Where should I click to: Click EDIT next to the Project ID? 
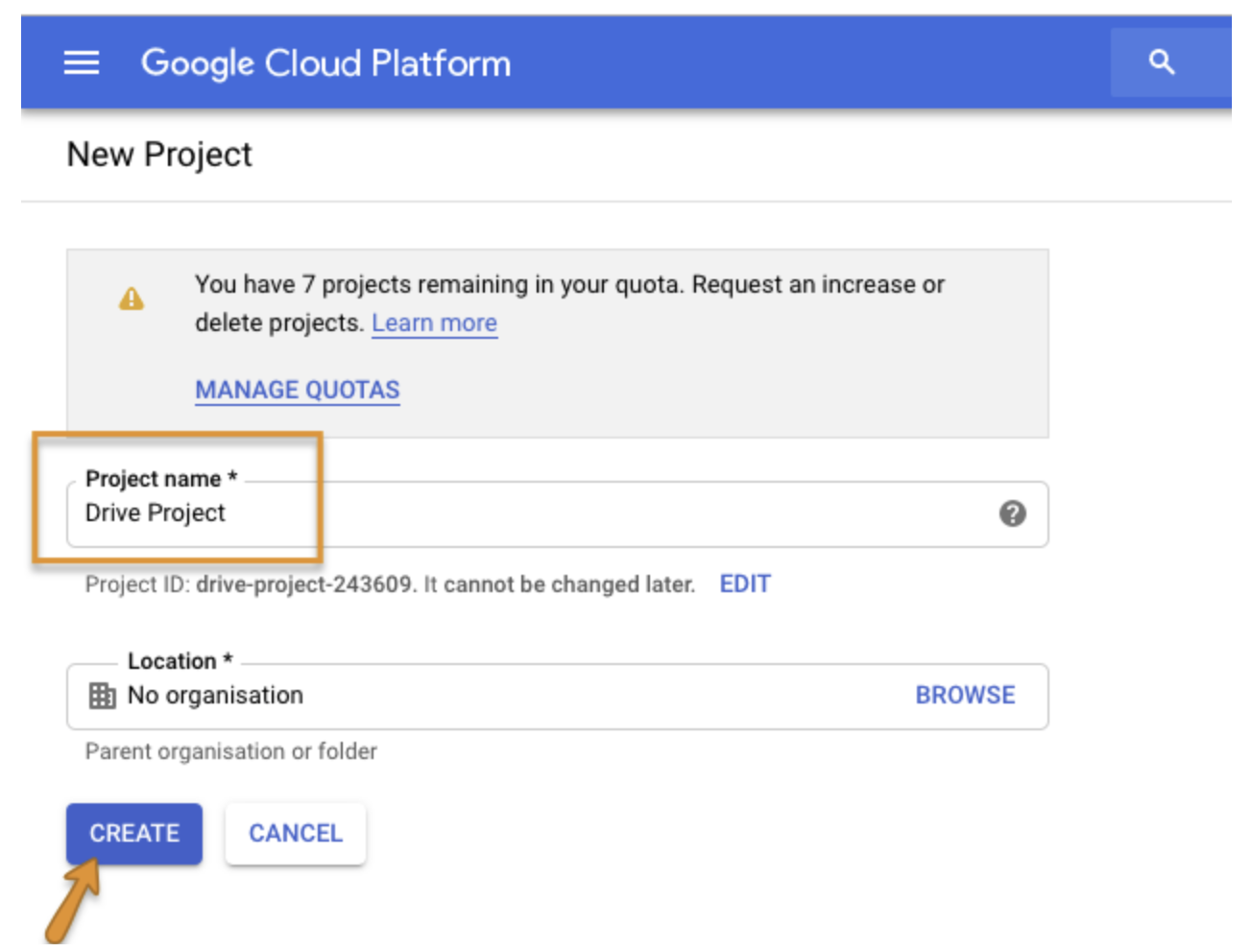tap(744, 584)
